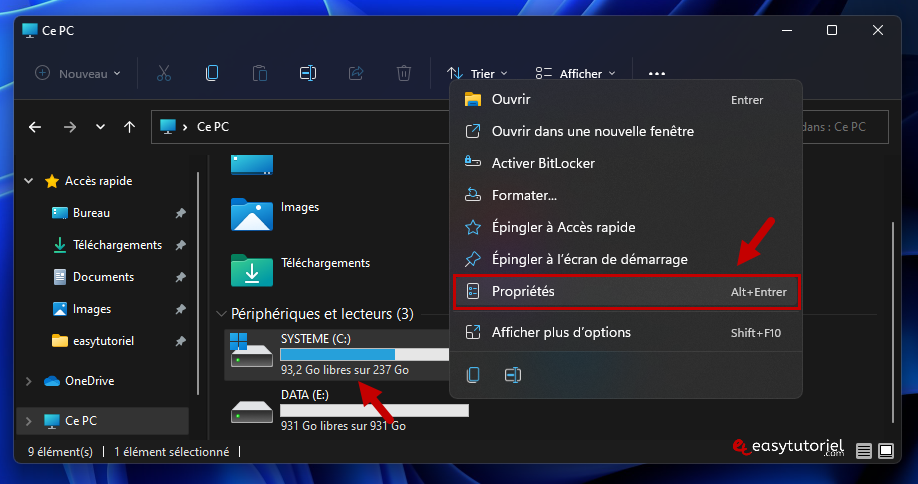Choose Épingler à l'écran de démarrage

[x=626, y=259]
